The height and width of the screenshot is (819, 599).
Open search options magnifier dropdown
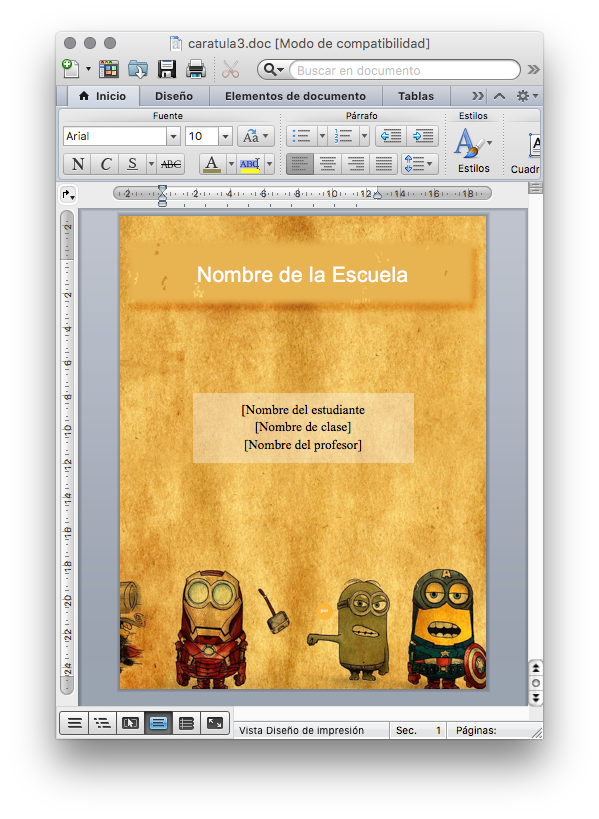[x=274, y=69]
